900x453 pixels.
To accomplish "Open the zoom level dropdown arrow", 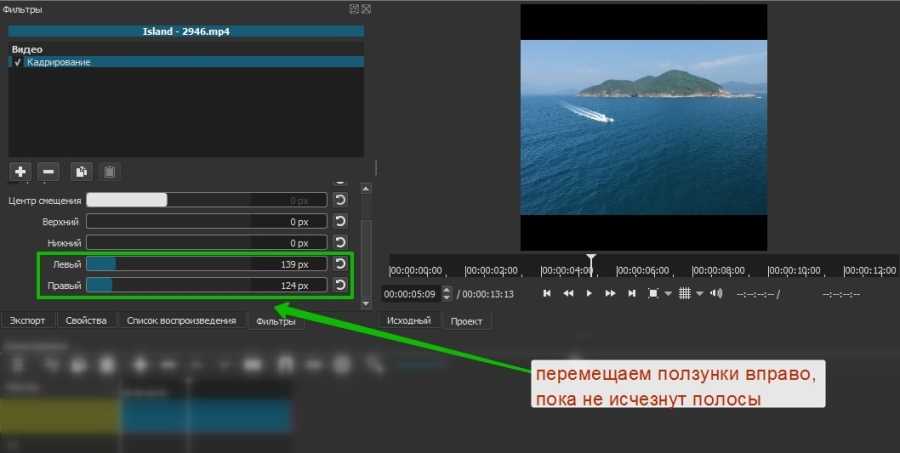I will 668,294.
